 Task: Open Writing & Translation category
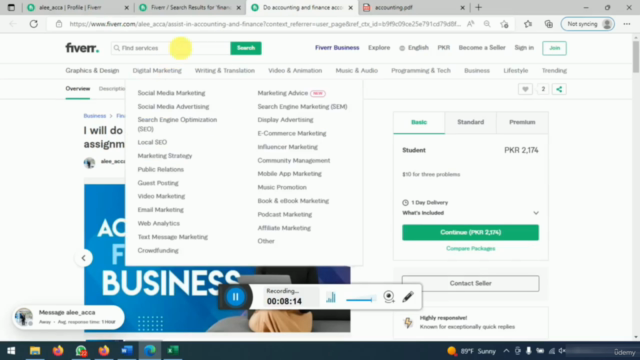(224, 71)
